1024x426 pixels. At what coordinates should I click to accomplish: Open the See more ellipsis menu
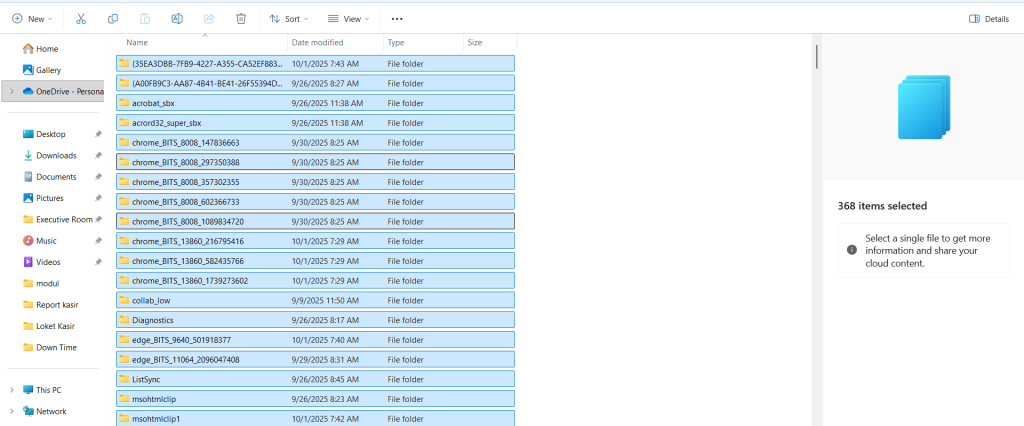tap(397, 18)
